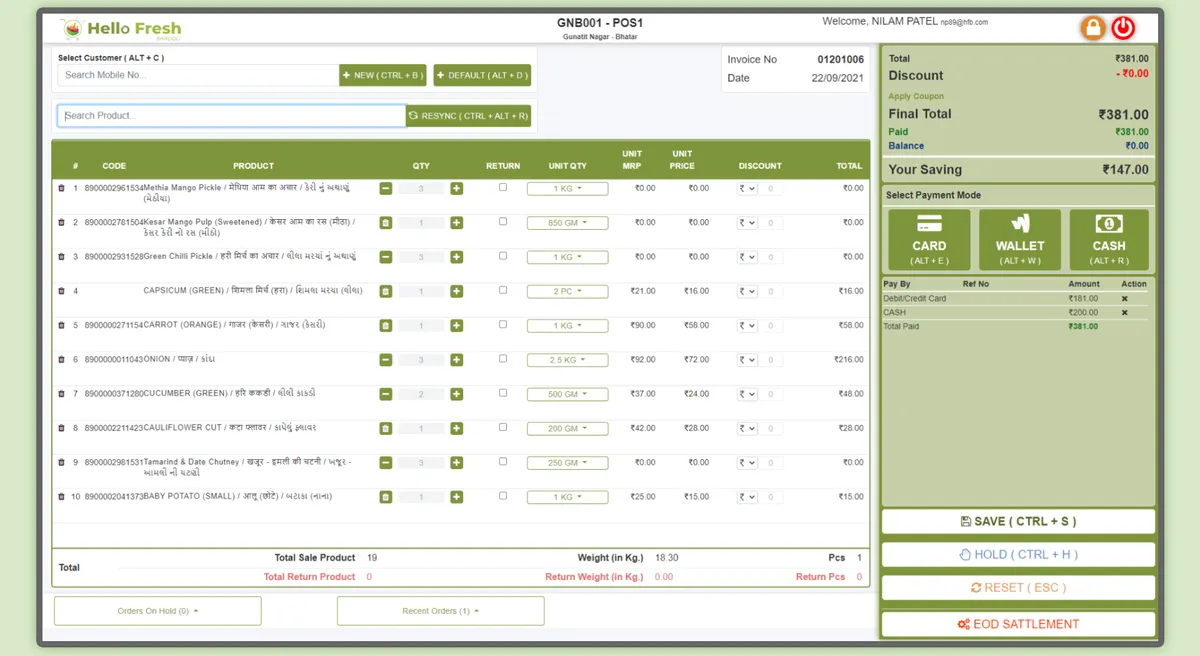Delete row 1 Methia Mango Pickle with trash icon
This screenshot has height=656, width=1200.
61,188
